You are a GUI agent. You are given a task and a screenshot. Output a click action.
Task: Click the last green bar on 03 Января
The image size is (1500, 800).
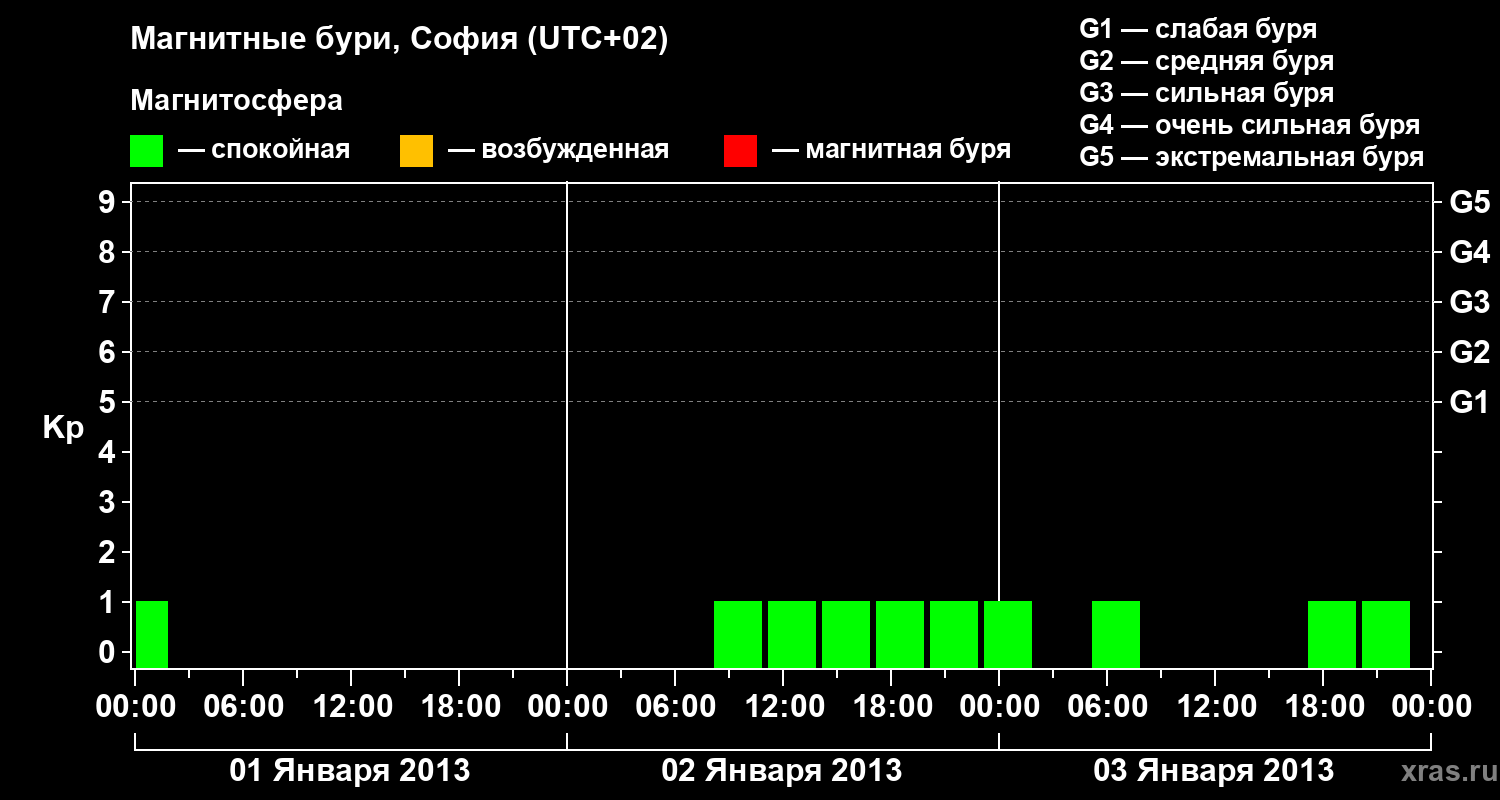click(1386, 635)
